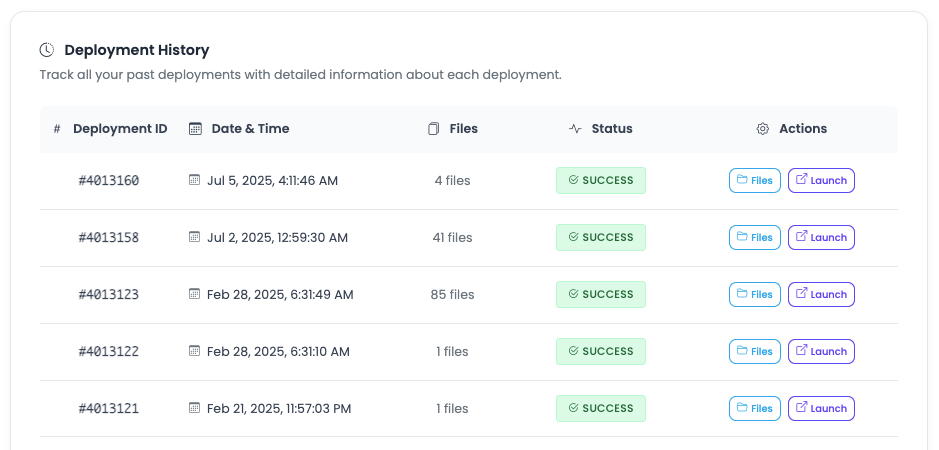
Task: Click the calendar icon next to Feb 21, 2025
Action: pos(195,409)
